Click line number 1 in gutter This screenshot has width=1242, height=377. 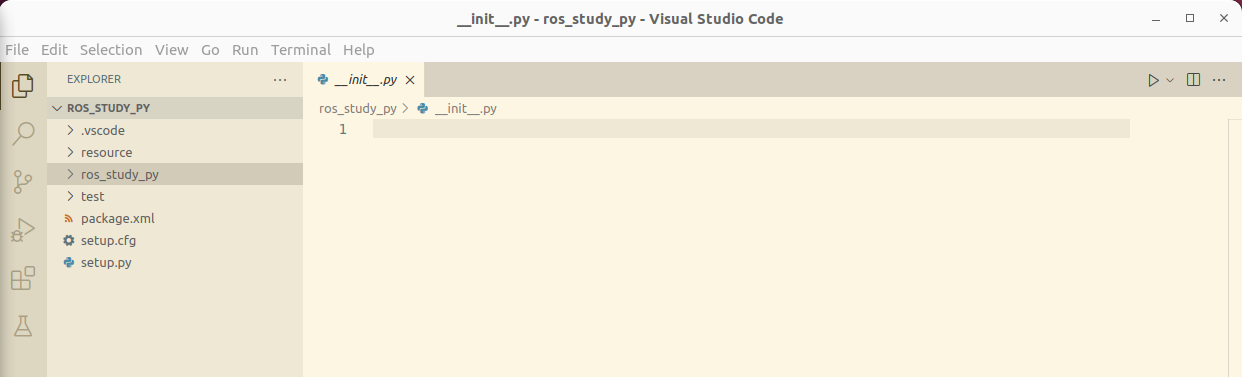pos(342,129)
